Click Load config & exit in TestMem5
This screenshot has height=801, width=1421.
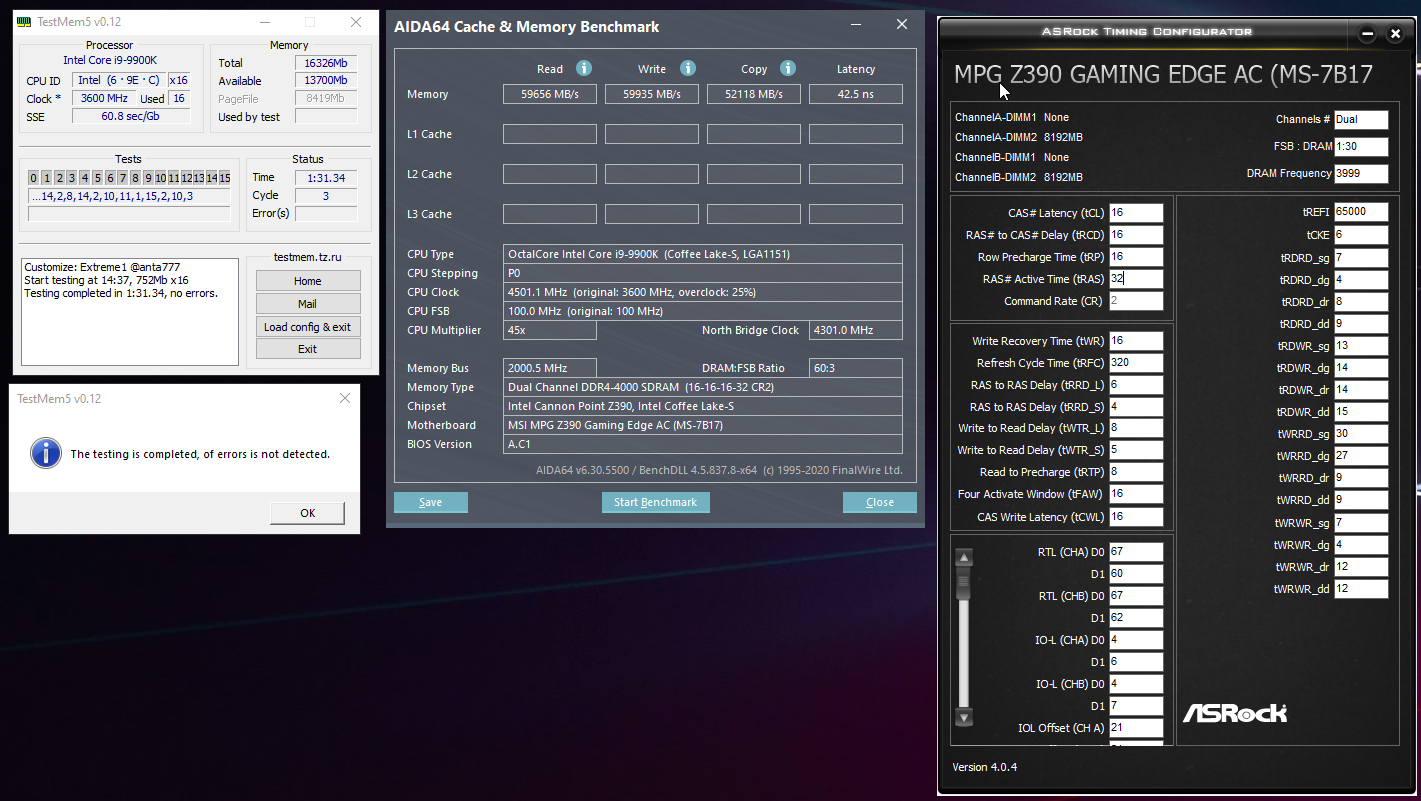(308, 327)
